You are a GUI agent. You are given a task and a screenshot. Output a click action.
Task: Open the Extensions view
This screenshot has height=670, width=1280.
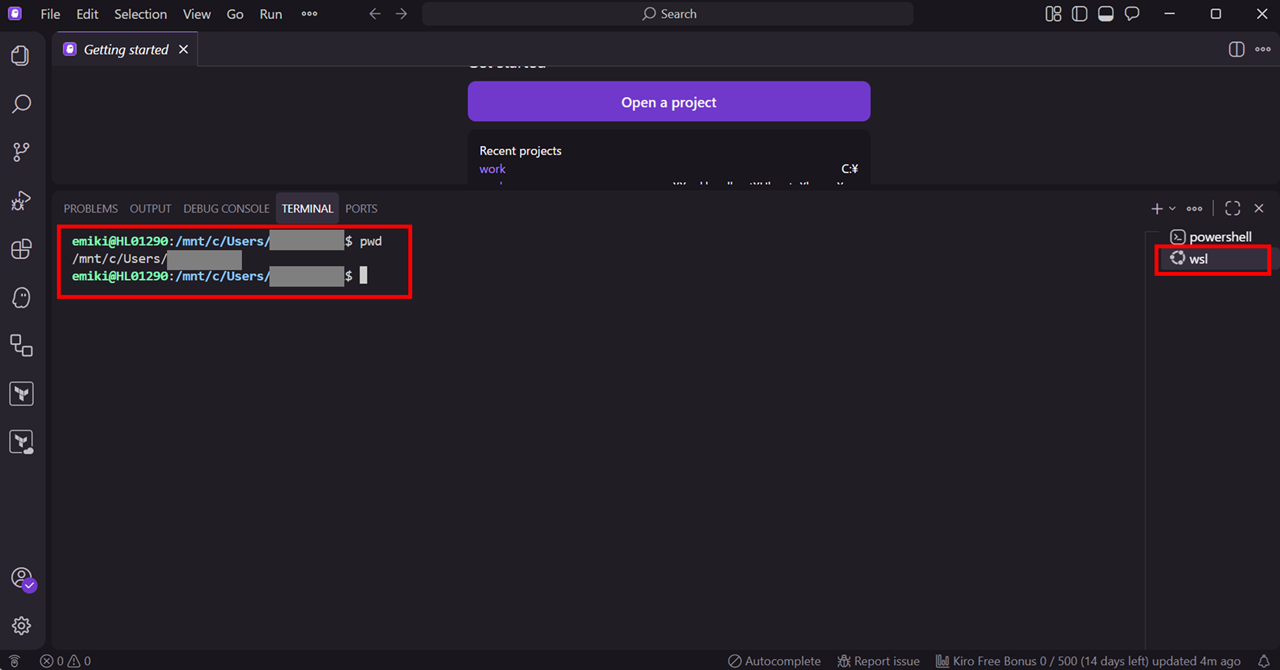pos(21,249)
